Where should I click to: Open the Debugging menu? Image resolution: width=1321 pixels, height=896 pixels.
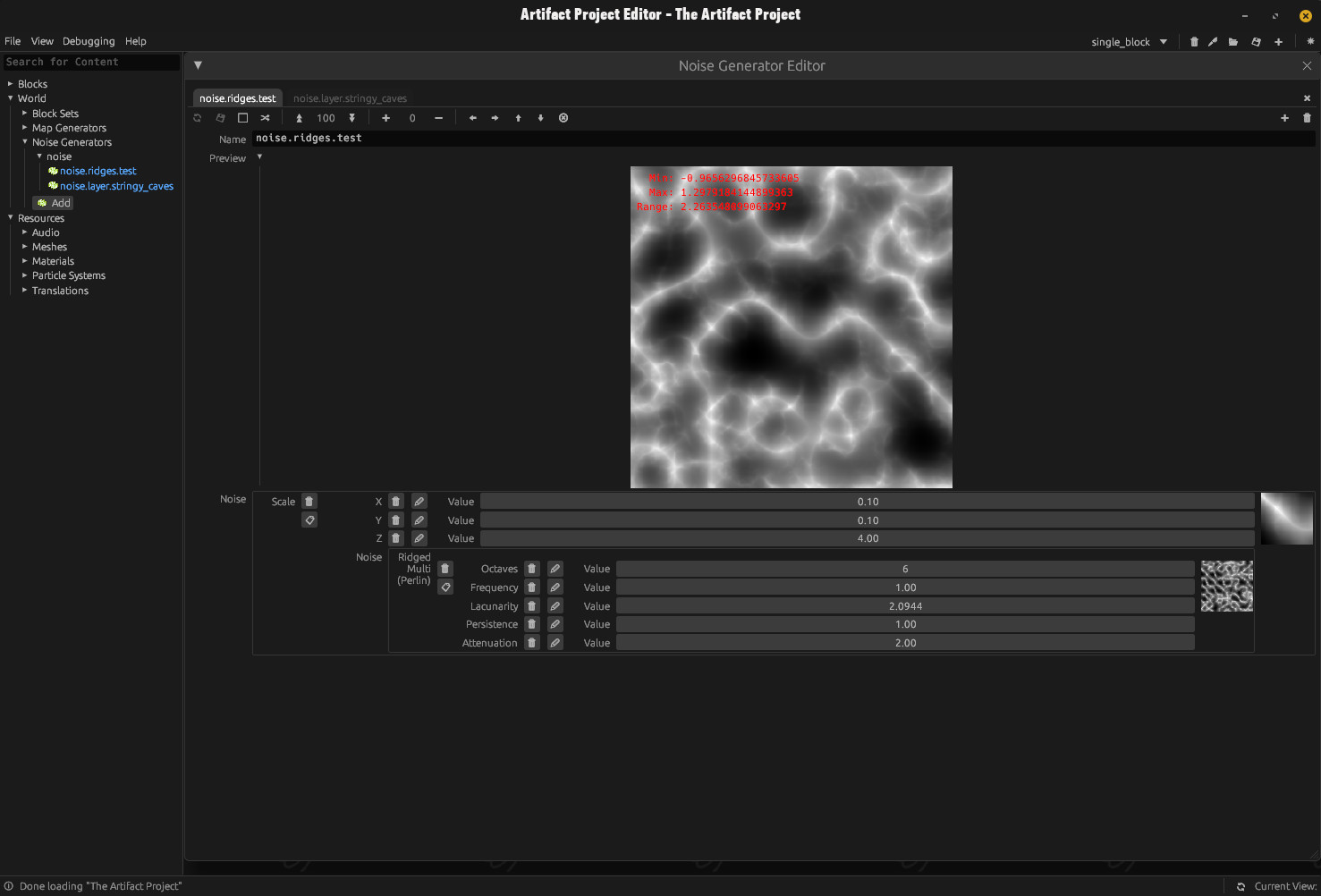pyautogui.click(x=89, y=41)
